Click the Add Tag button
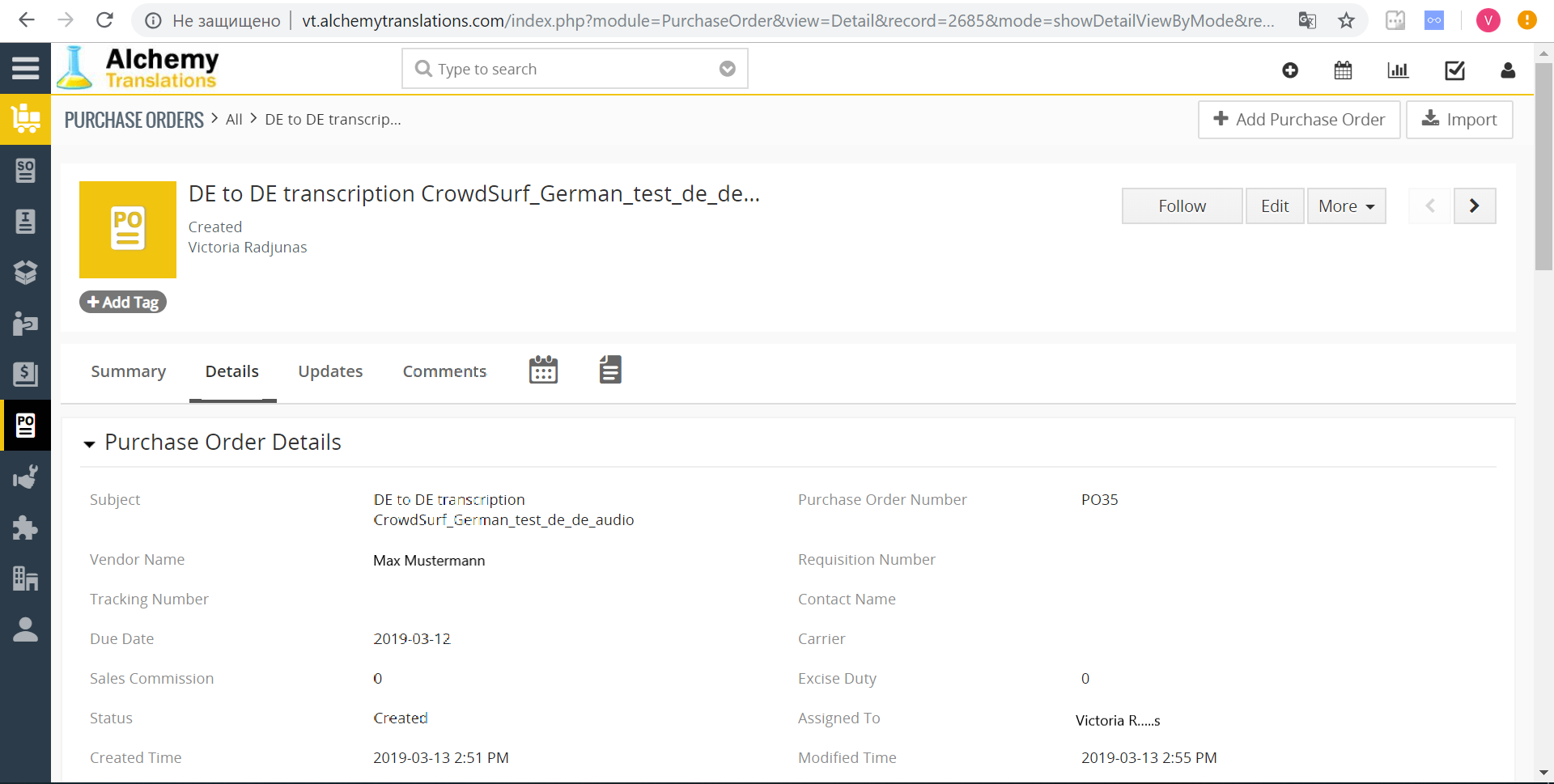The image size is (1554, 784). click(x=123, y=302)
